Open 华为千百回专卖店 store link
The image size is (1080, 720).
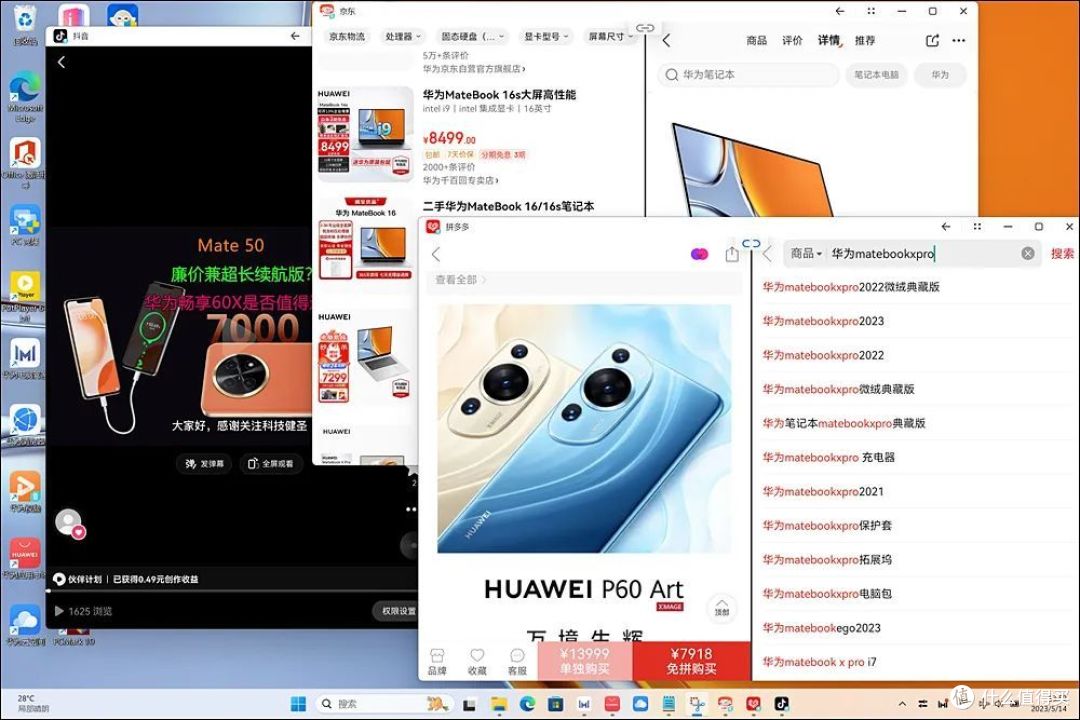(x=460, y=181)
